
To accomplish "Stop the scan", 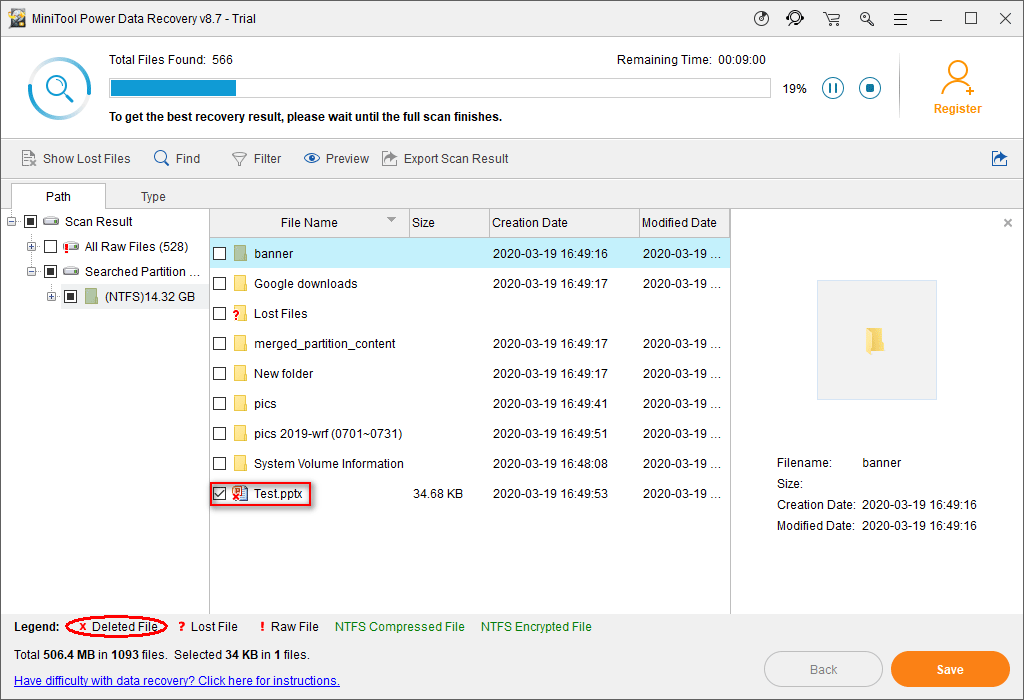I will coord(870,88).
